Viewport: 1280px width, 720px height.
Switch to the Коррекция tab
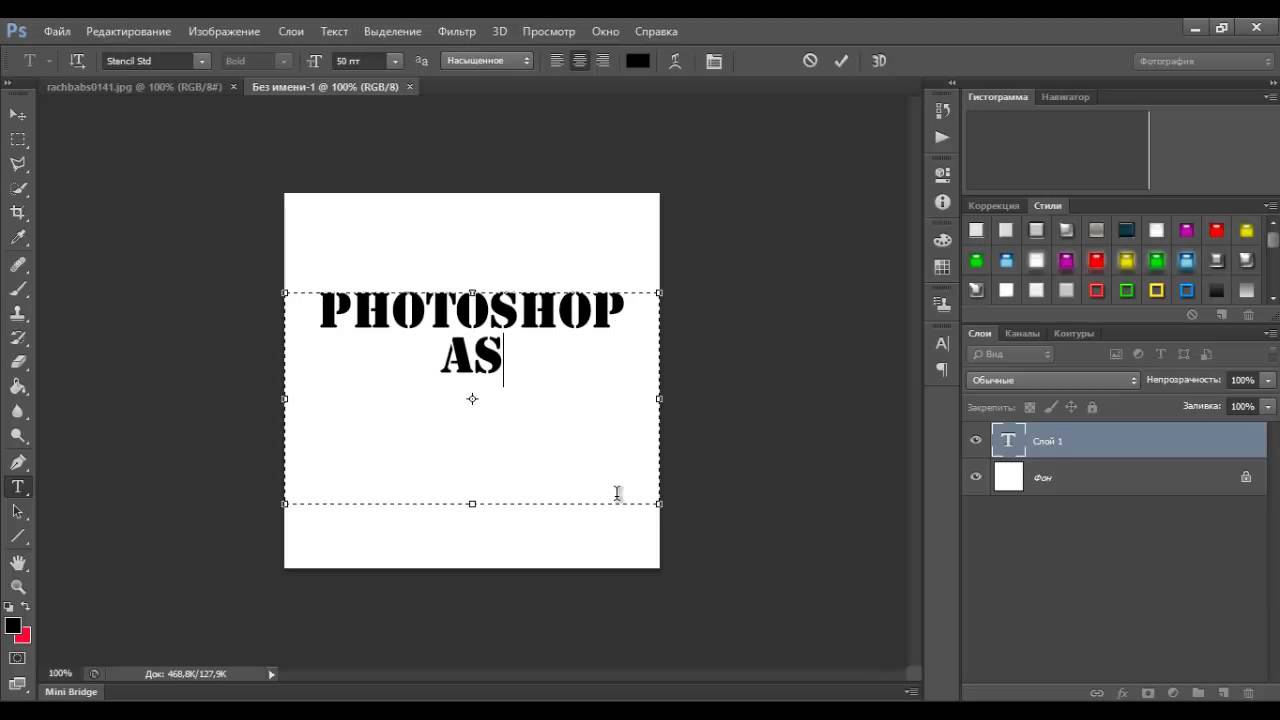[993, 206]
